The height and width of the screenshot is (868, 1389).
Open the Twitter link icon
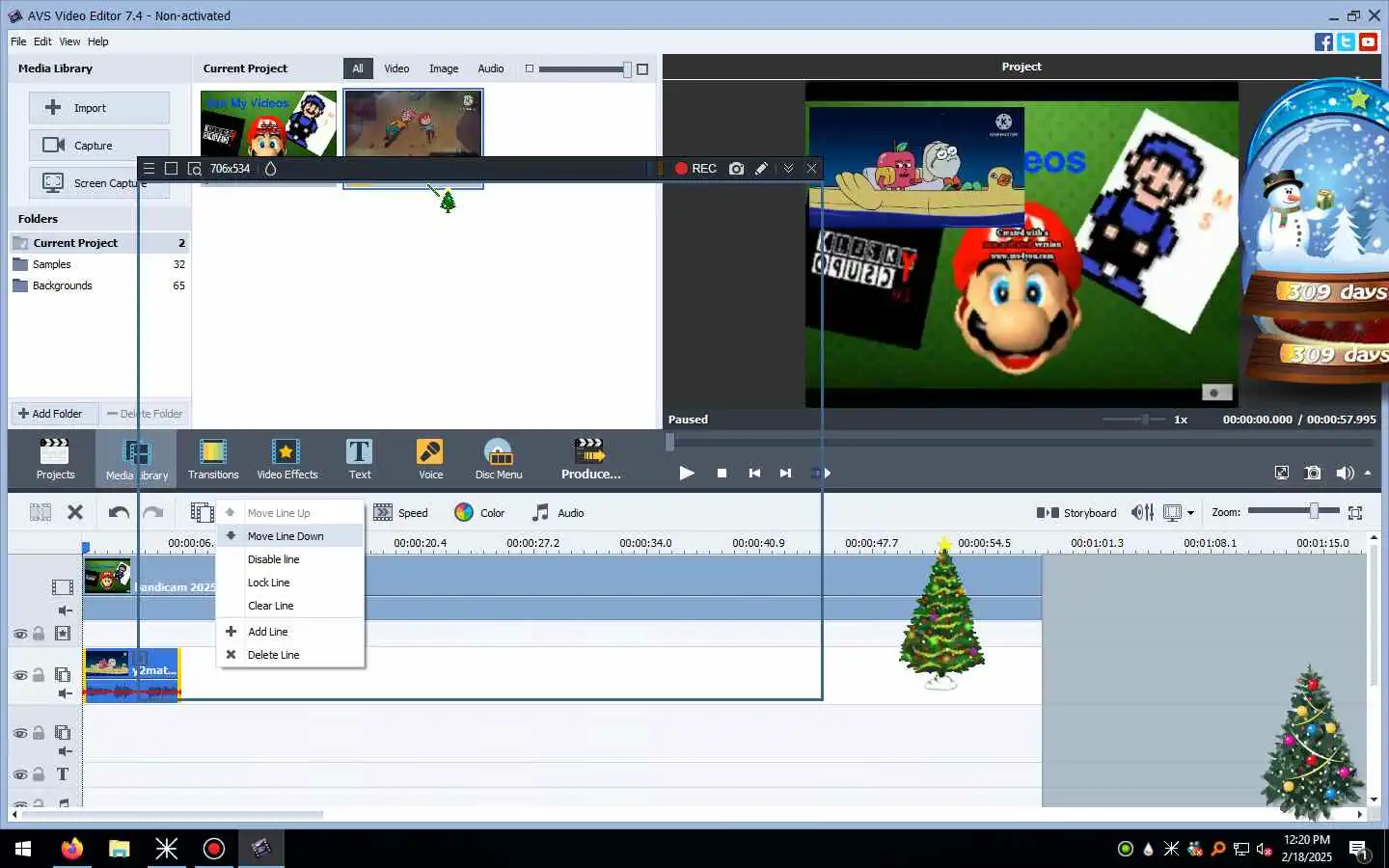(1346, 41)
